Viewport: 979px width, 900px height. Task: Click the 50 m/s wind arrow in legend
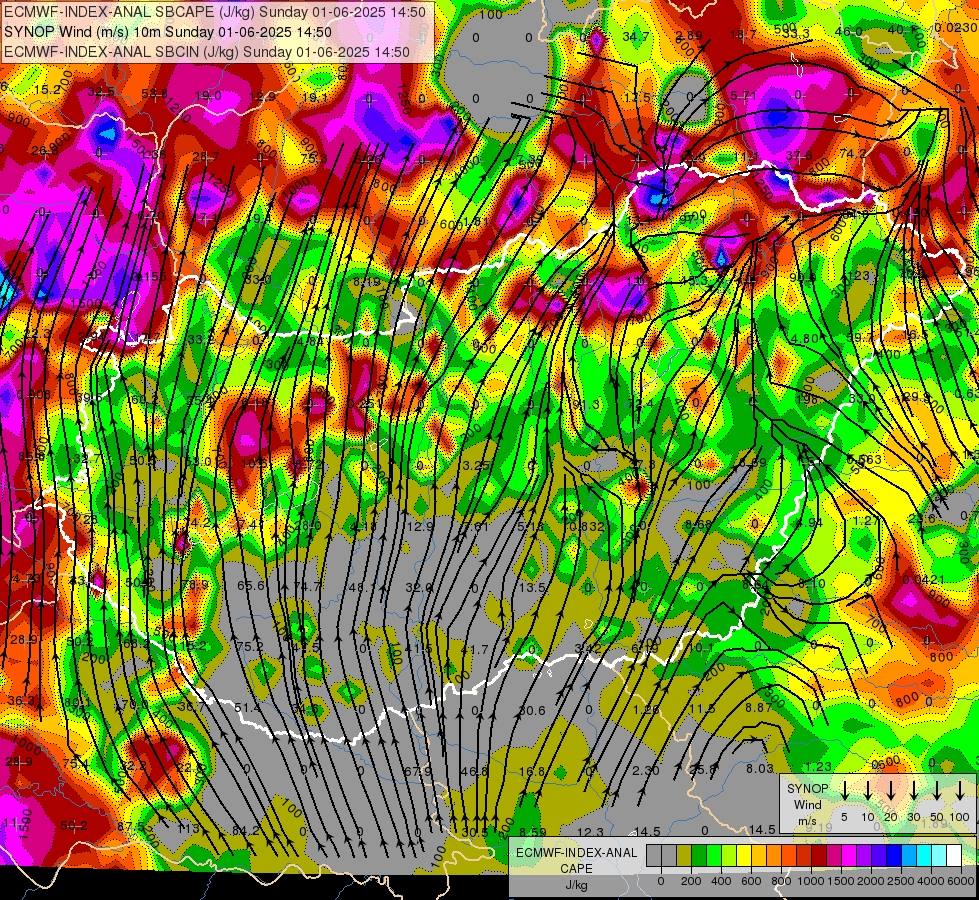pos(937,791)
